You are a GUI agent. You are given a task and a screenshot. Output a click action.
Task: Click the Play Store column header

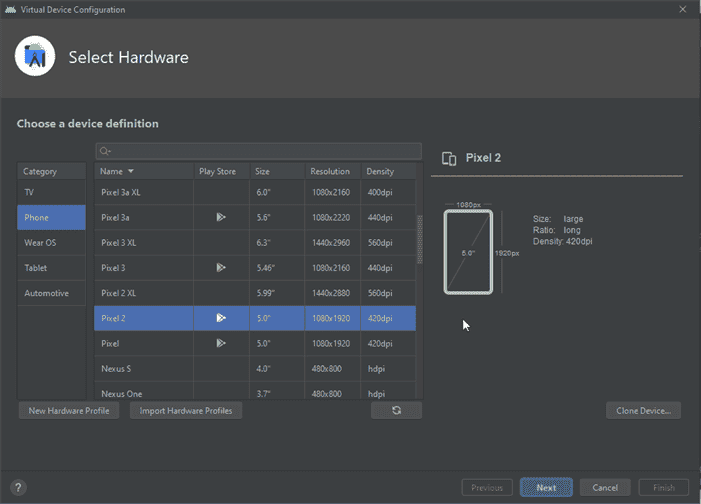(221, 171)
